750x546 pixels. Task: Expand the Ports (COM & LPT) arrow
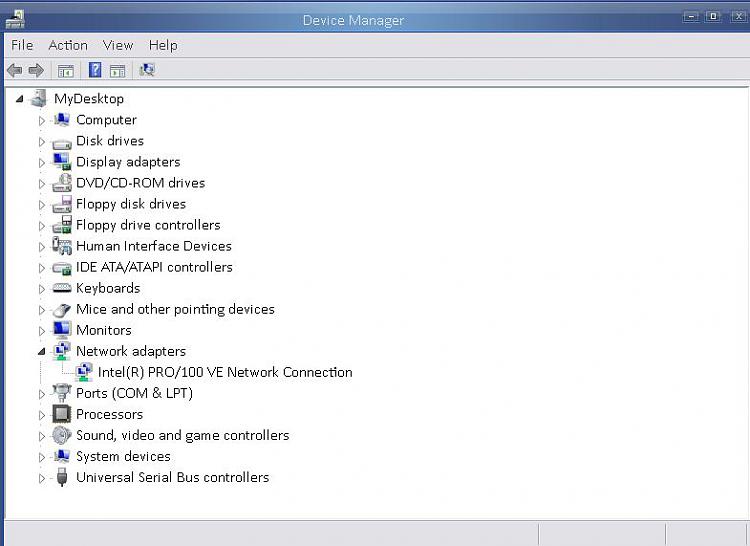pyautogui.click(x=42, y=394)
